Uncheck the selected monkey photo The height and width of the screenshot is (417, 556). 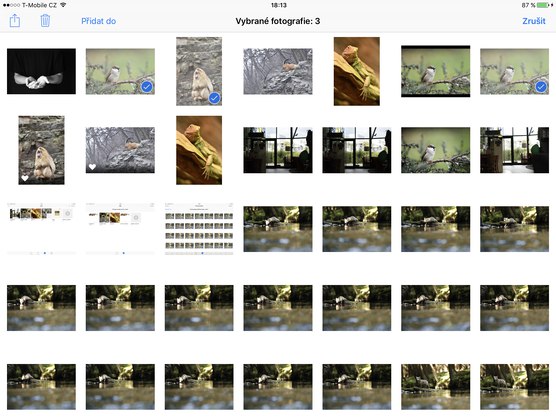pyautogui.click(x=214, y=98)
